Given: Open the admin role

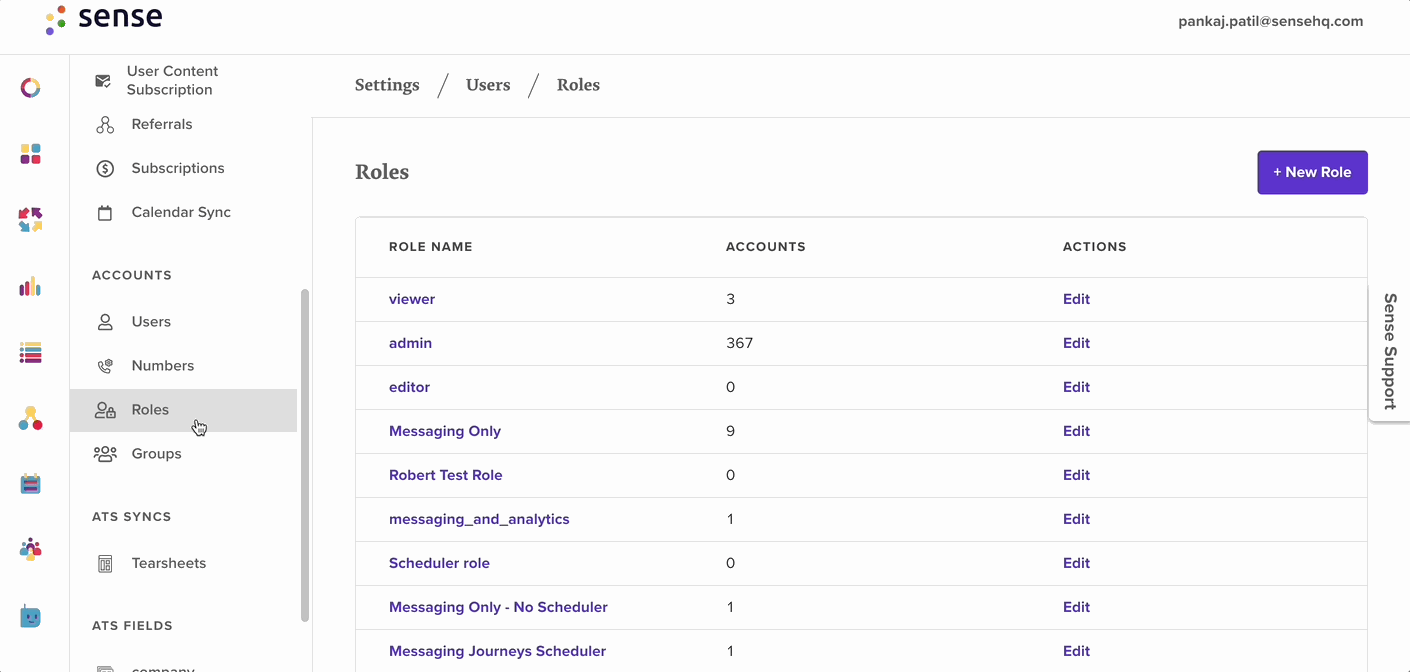Looking at the screenshot, I should [x=410, y=343].
